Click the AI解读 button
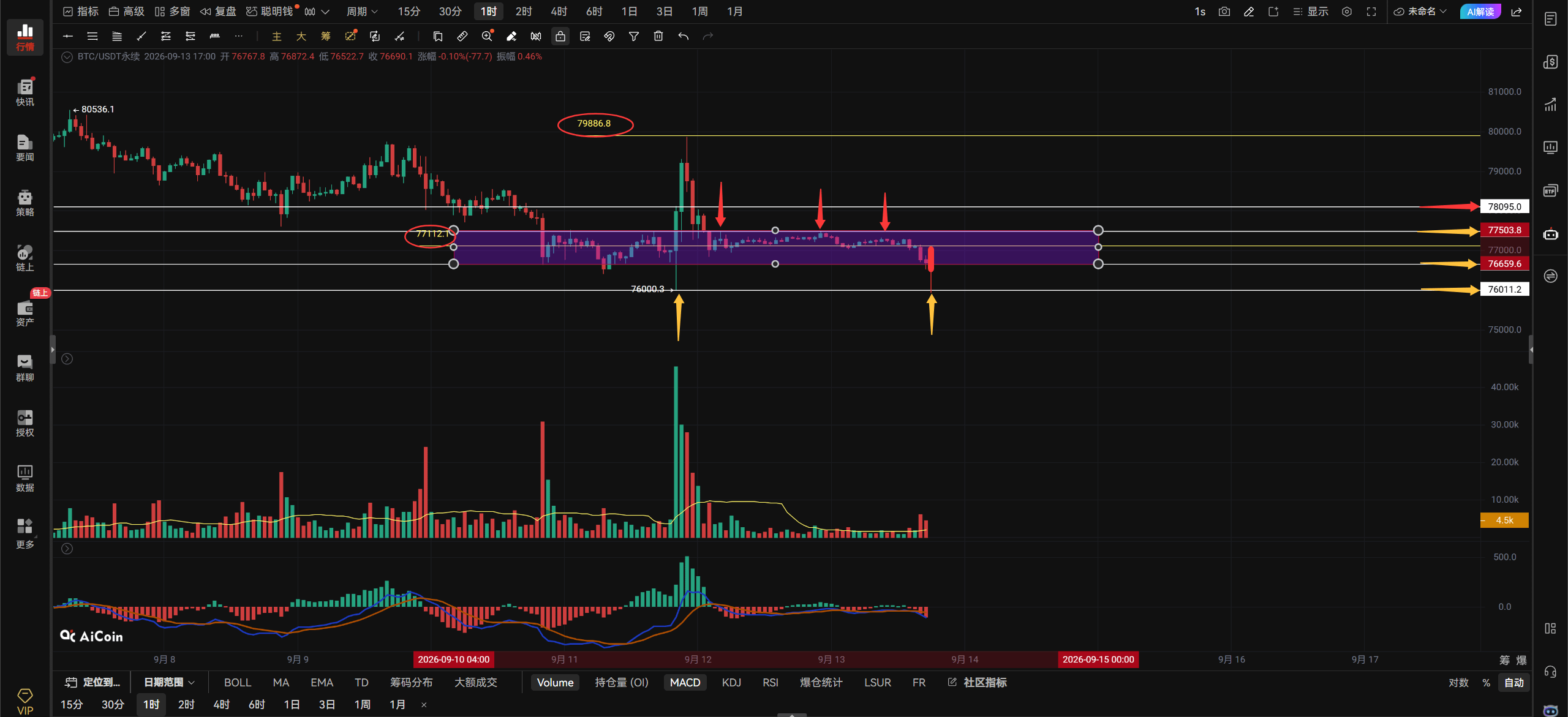1568x717 pixels. pyautogui.click(x=1480, y=12)
